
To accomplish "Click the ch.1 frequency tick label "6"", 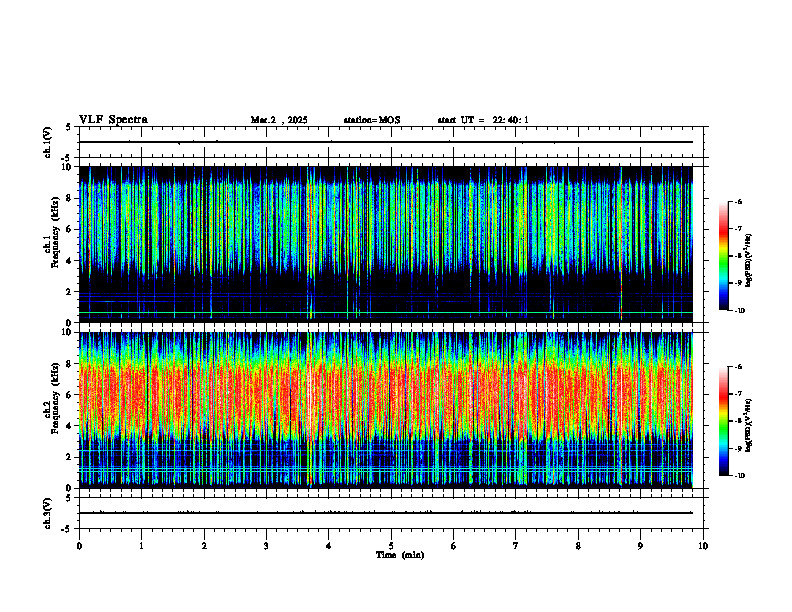I will (69, 229).
